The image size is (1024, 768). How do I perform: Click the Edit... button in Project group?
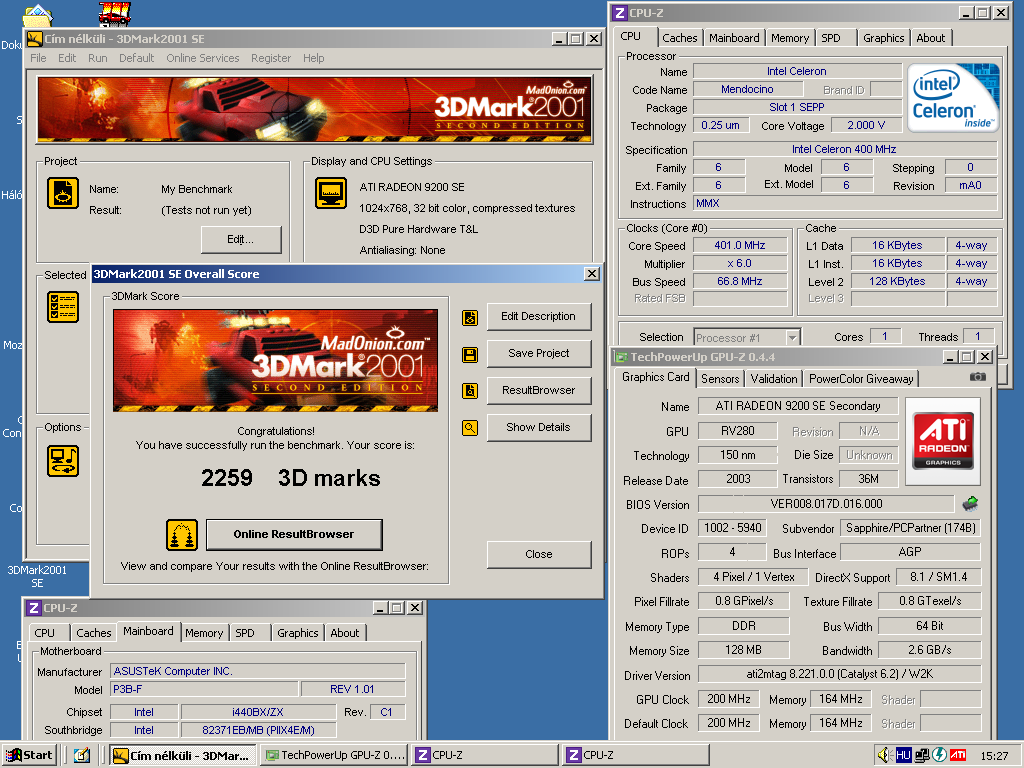click(241, 240)
